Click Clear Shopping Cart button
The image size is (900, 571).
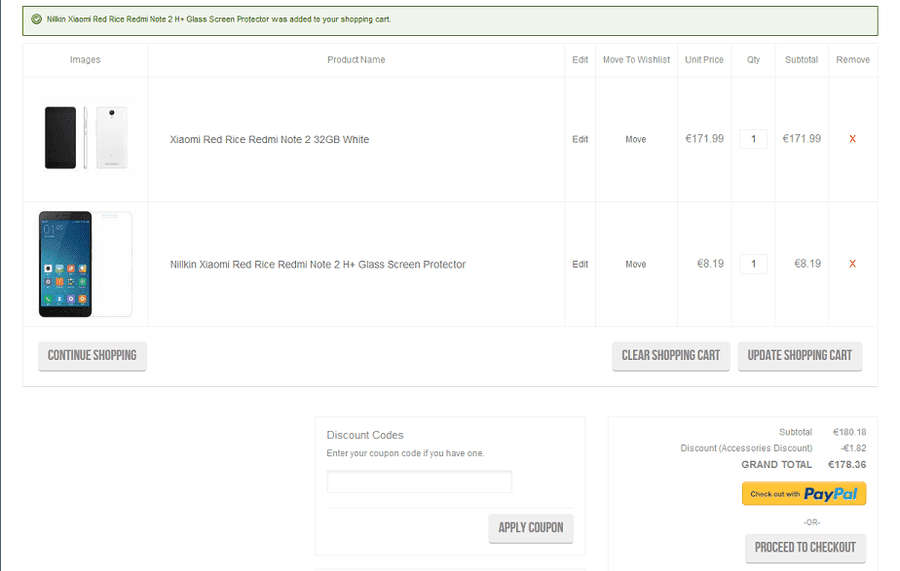(x=670, y=356)
